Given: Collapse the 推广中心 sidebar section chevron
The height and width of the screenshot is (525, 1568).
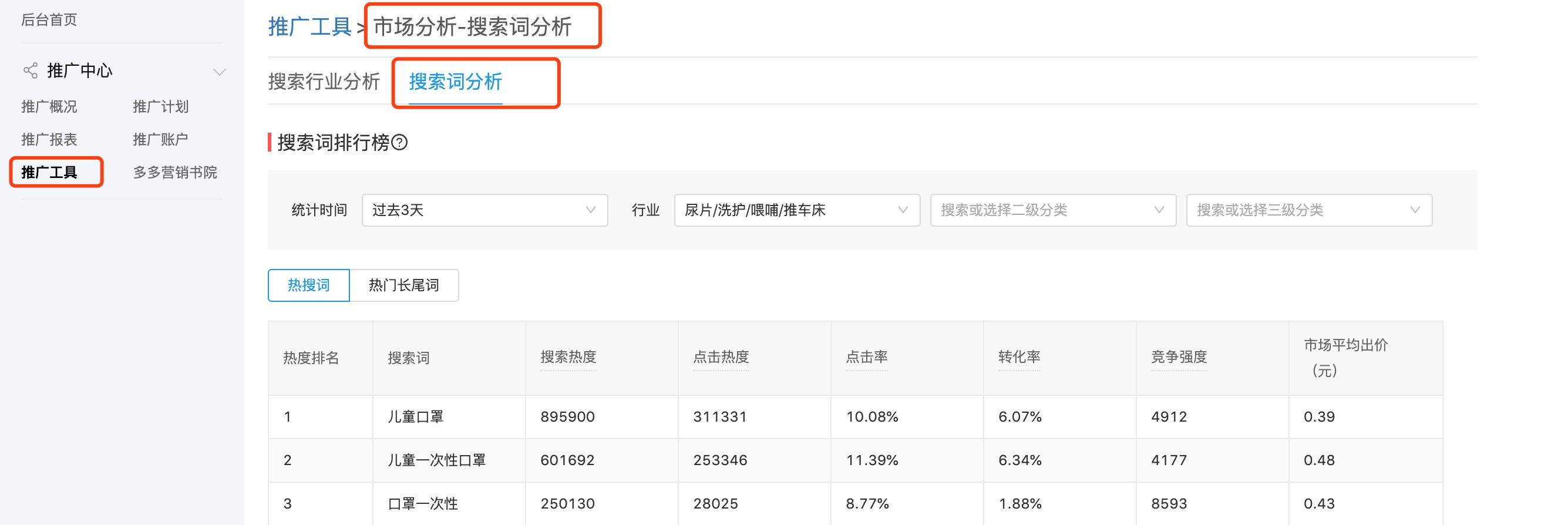Looking at the screenshot, I should point(219,72).
